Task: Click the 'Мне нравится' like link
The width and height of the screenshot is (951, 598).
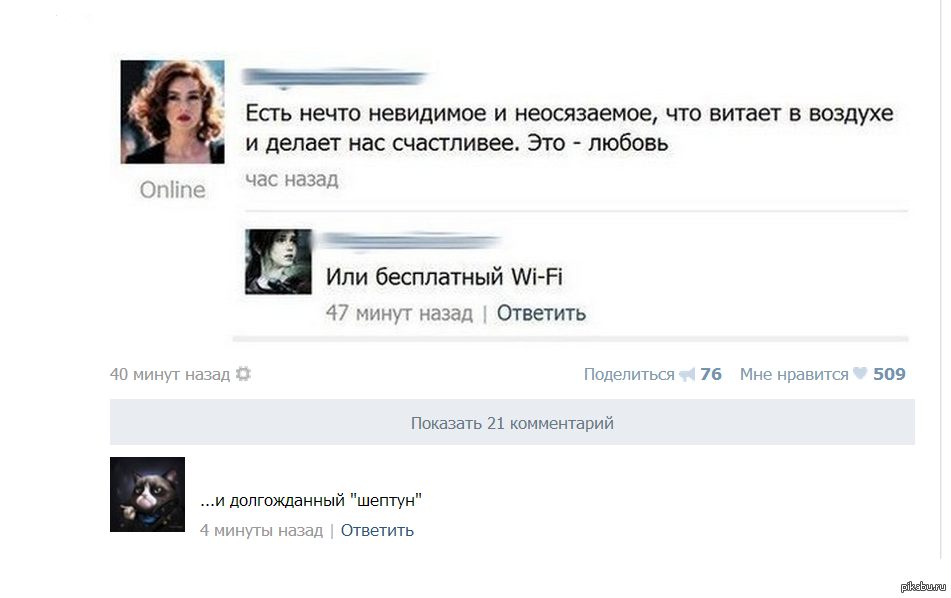Action: coord(794,374)
